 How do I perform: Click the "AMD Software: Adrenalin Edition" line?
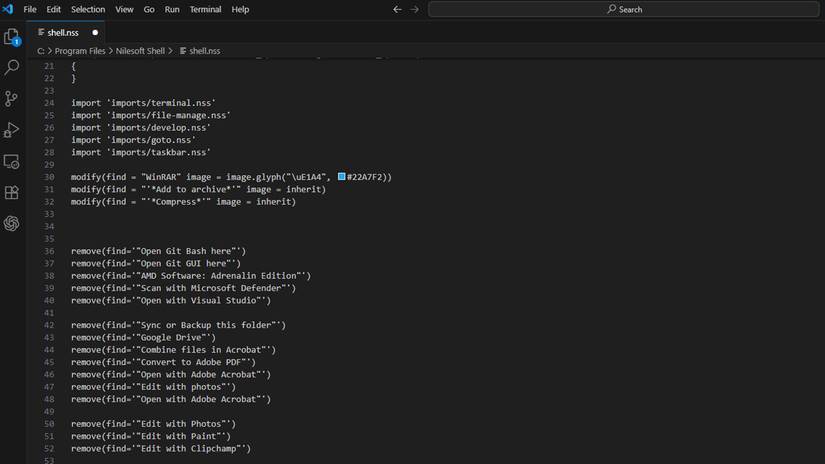(191, 276)
